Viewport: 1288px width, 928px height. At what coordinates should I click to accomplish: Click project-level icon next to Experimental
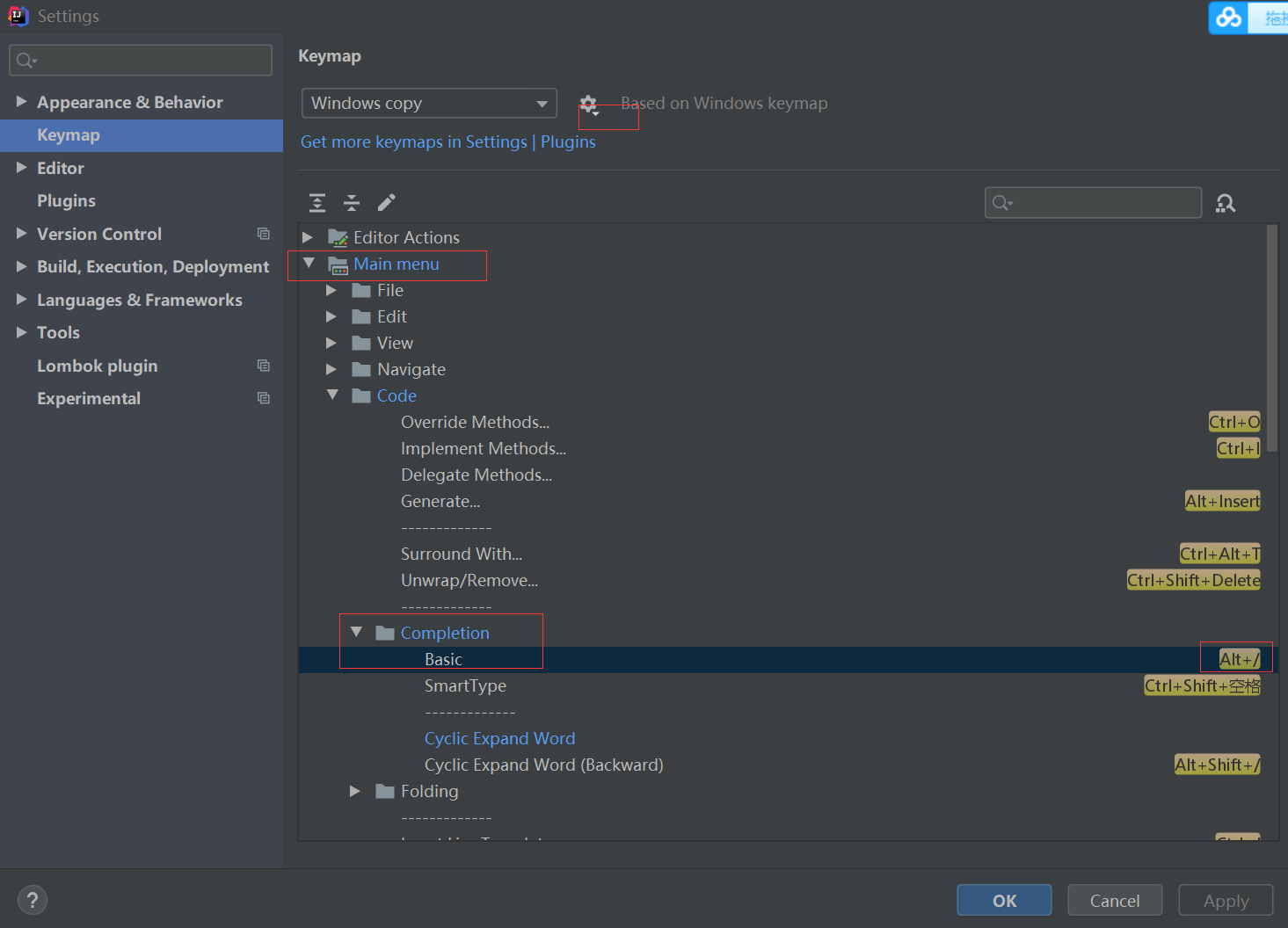pos(263,398)
